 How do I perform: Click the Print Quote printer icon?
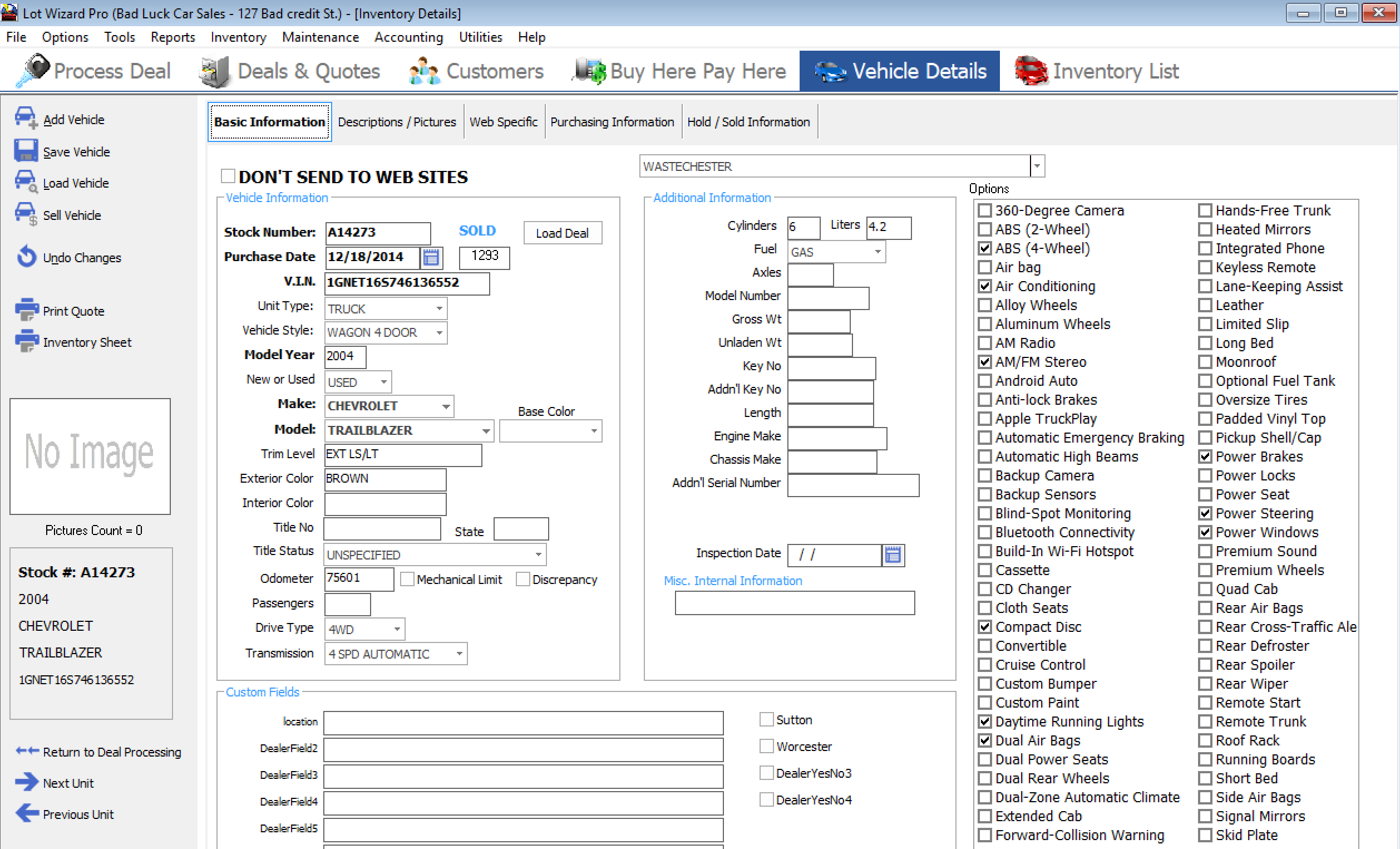tap(26, 310)
